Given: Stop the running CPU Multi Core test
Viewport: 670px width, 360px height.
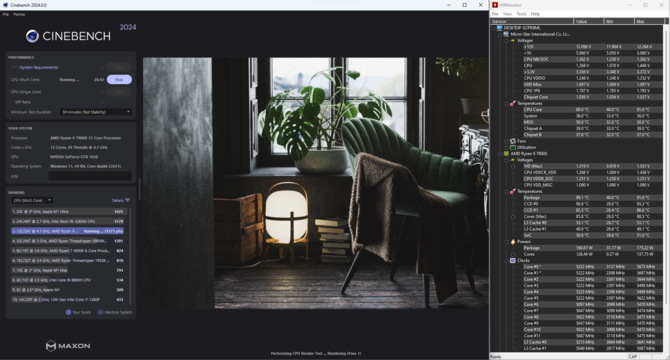Looking at the screenshot, I should pos(119,79).
